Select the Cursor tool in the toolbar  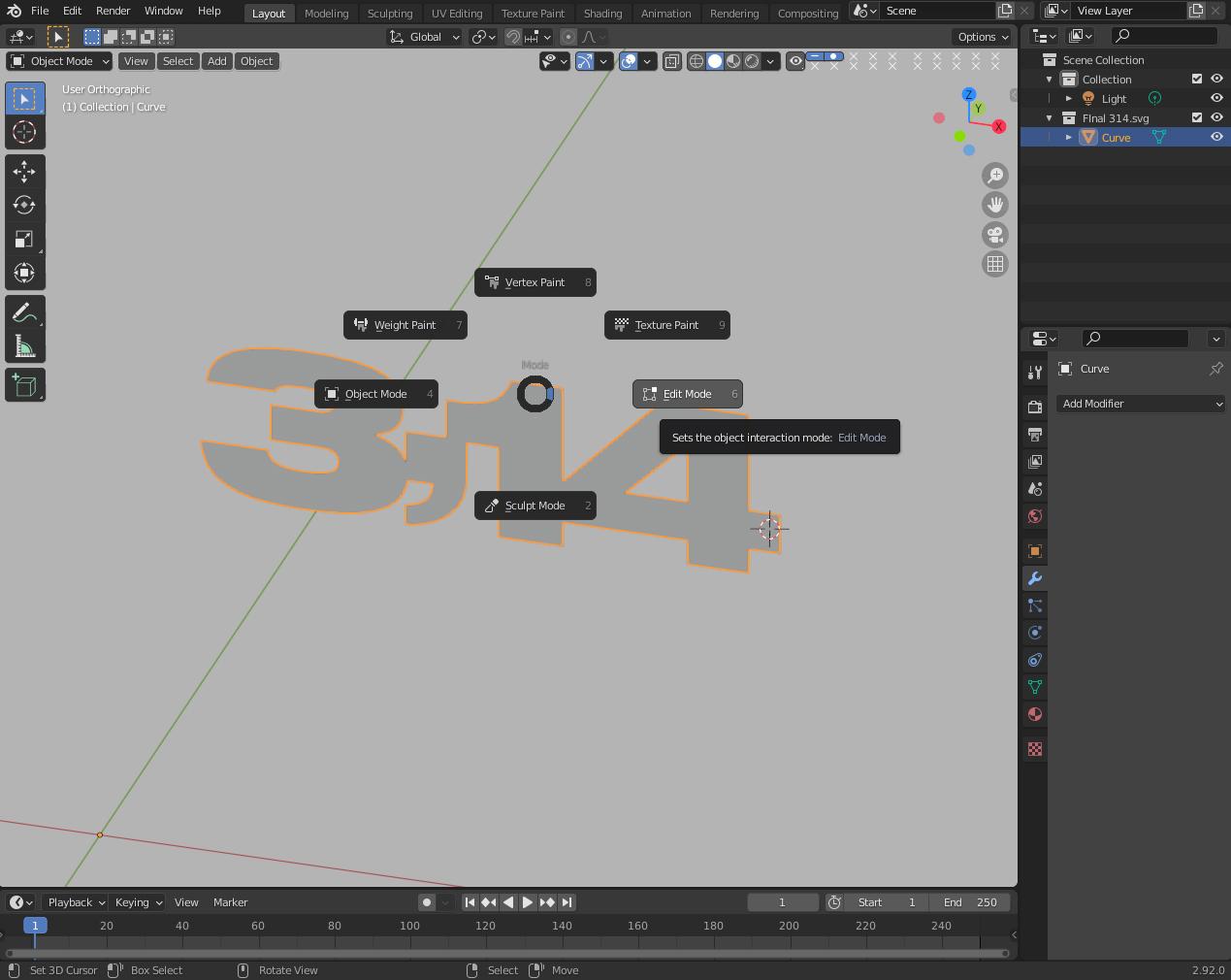24,132
